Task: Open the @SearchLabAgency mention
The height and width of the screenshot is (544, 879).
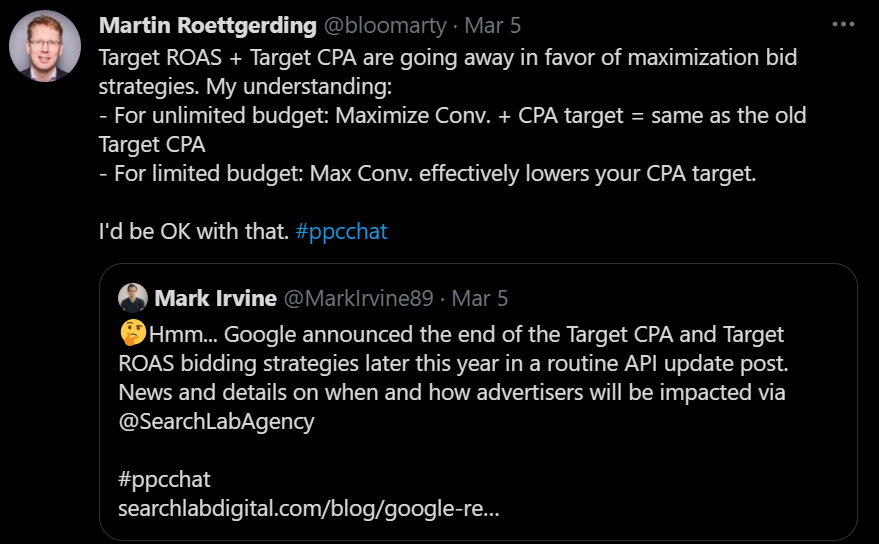Action: 216,422
